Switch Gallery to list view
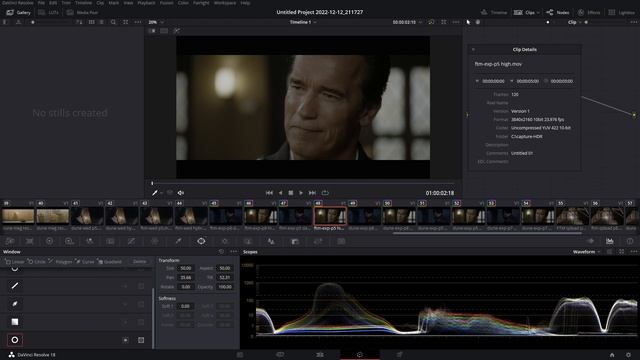640x360 pixels. pos(102,22)
